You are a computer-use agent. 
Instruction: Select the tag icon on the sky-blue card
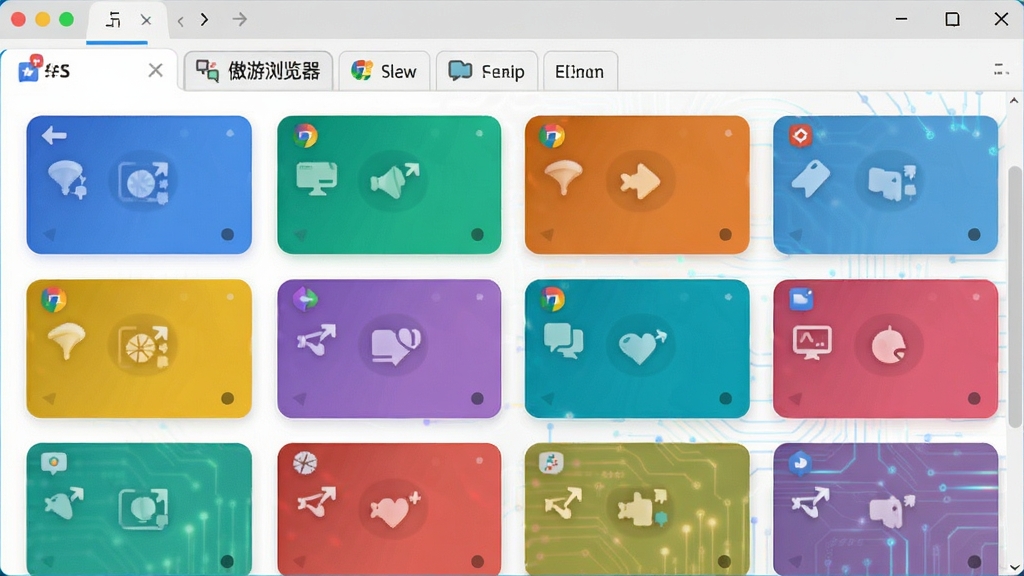pos(811,178)
